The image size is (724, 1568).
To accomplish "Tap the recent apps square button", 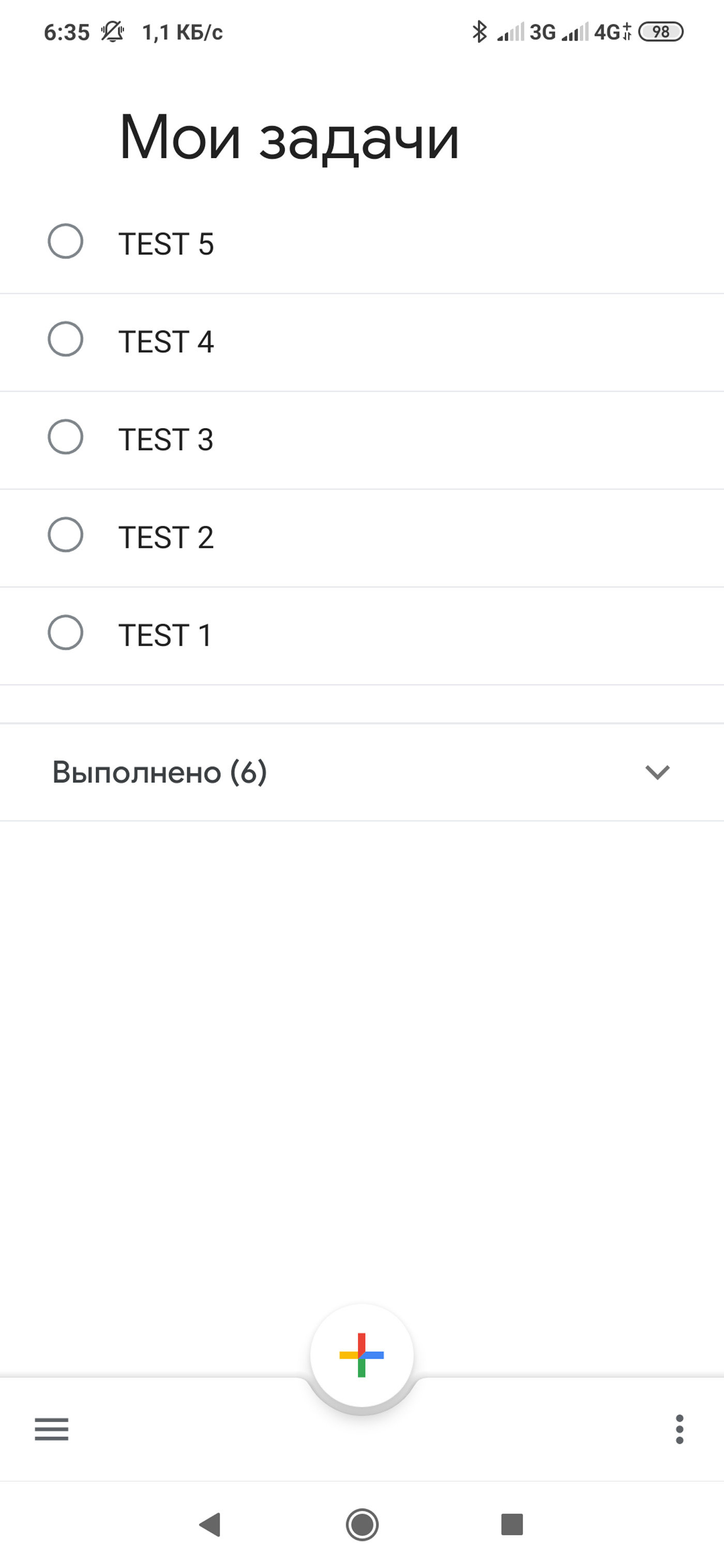I will [x=512, y=1524].
